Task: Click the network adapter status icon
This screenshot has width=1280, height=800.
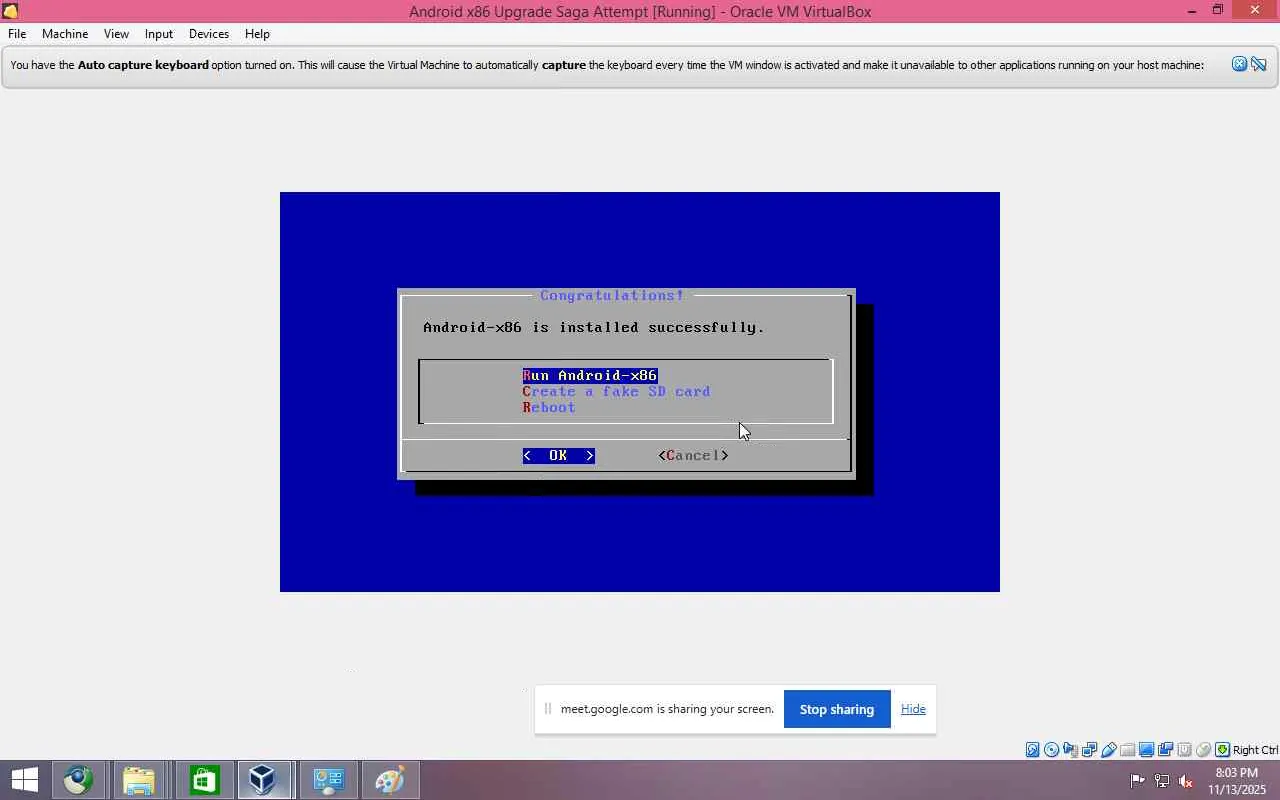Action: coord(1090,750)
